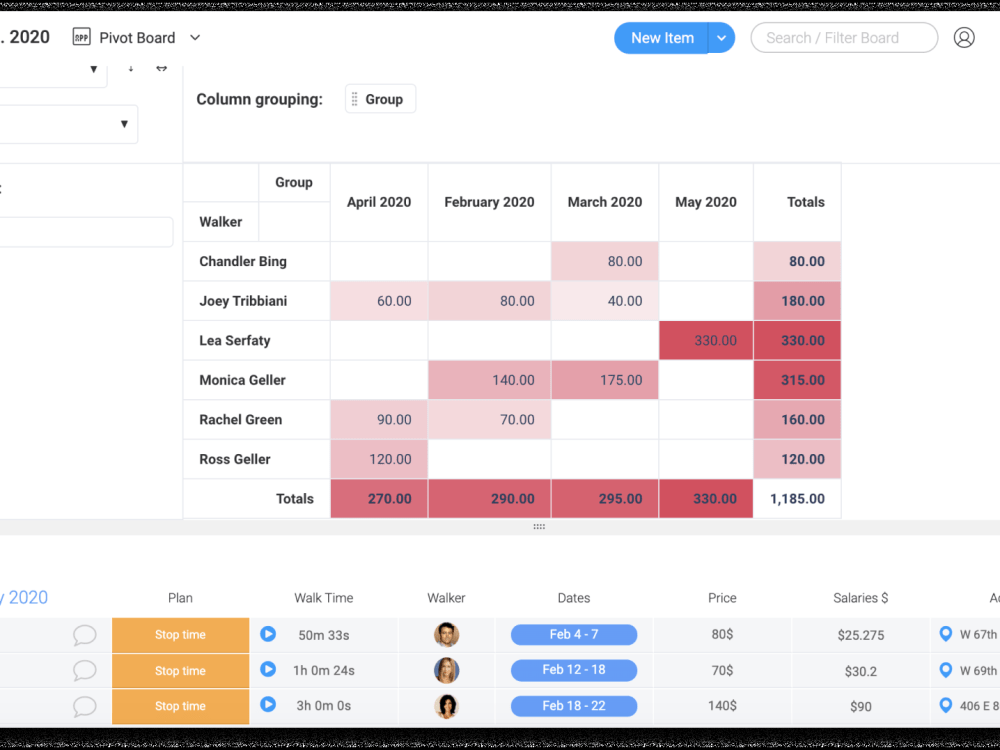The height and width of the screenshot is (750, 1000).
Task: Click the Group column grouping chip
Action: [381, 99]
